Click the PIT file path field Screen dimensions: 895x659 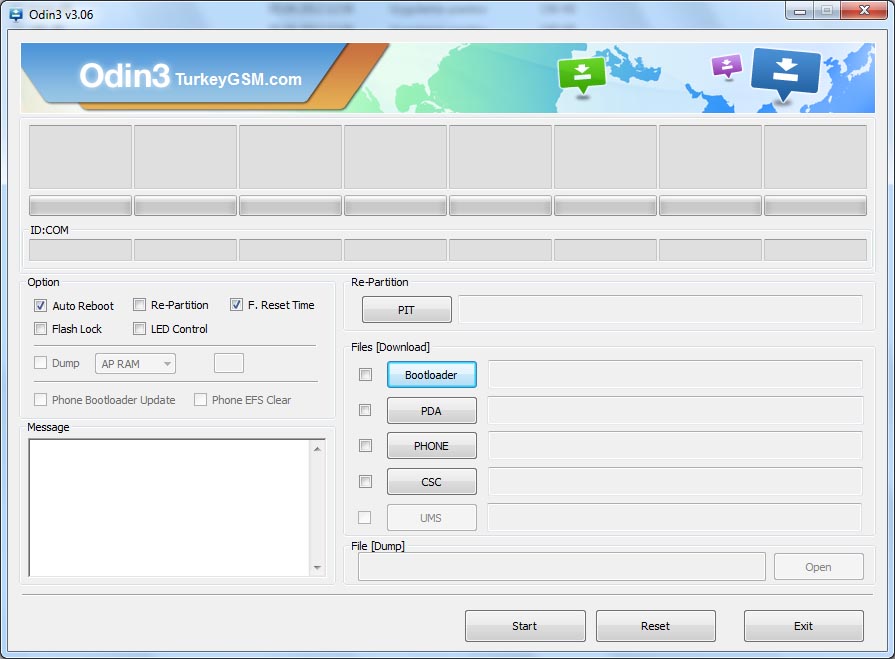[x=660, y=310]
